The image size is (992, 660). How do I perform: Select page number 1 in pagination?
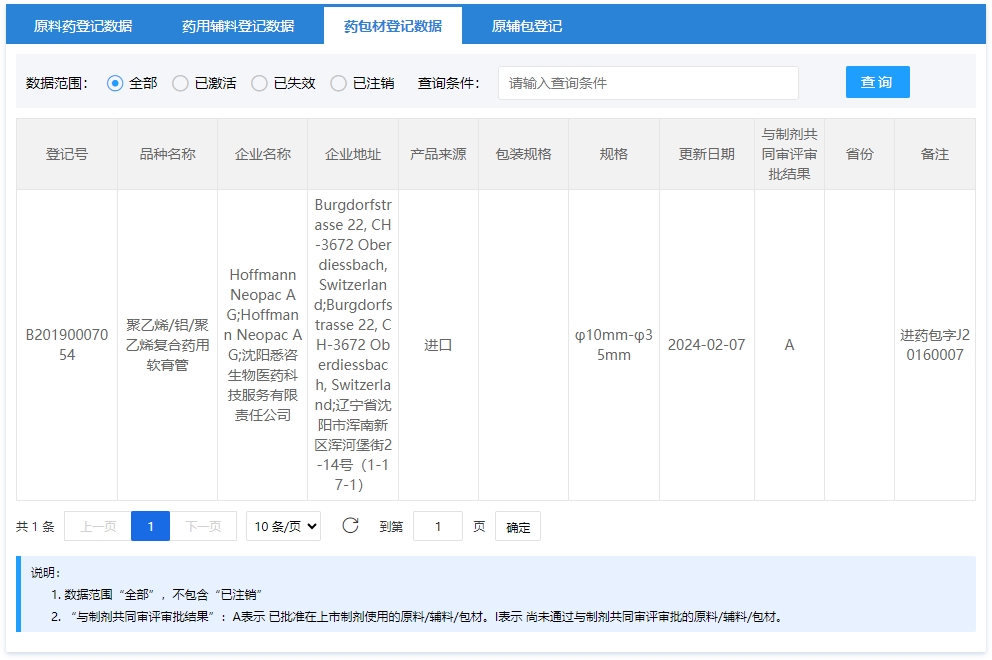click(x=151, y=526)
